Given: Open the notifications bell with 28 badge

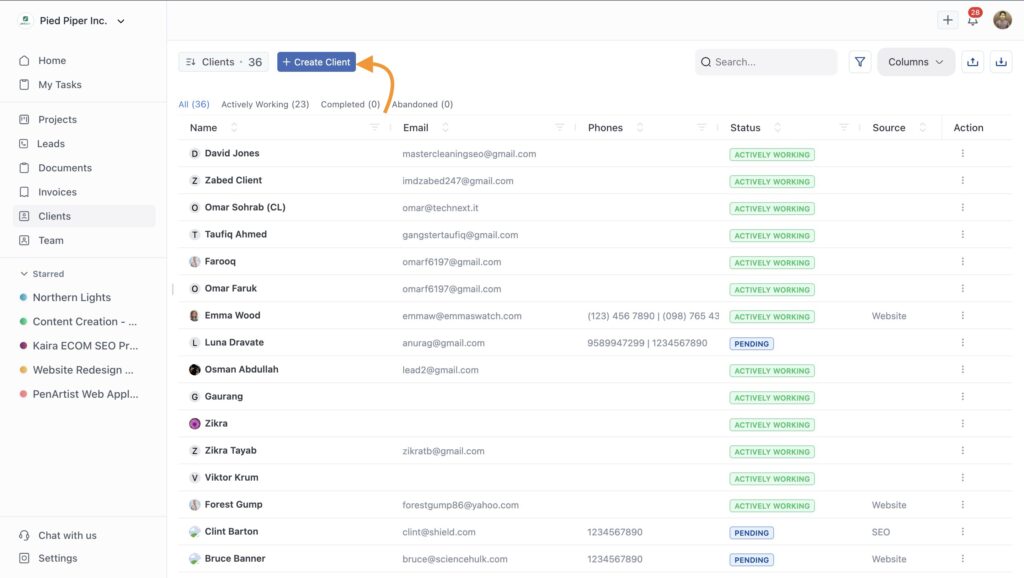Looking at the screenshot, I should pos(973,20).
